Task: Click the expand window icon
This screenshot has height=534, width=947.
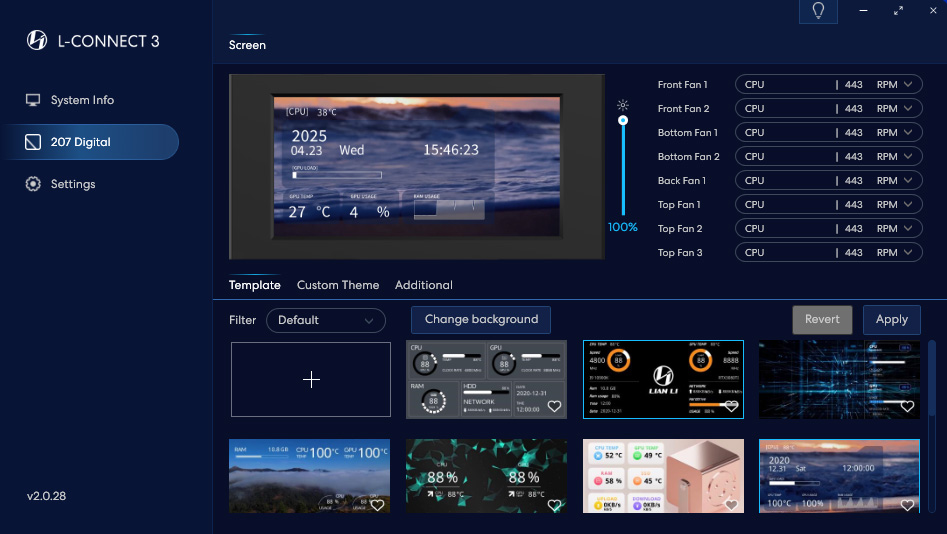Action: [898, 11]
